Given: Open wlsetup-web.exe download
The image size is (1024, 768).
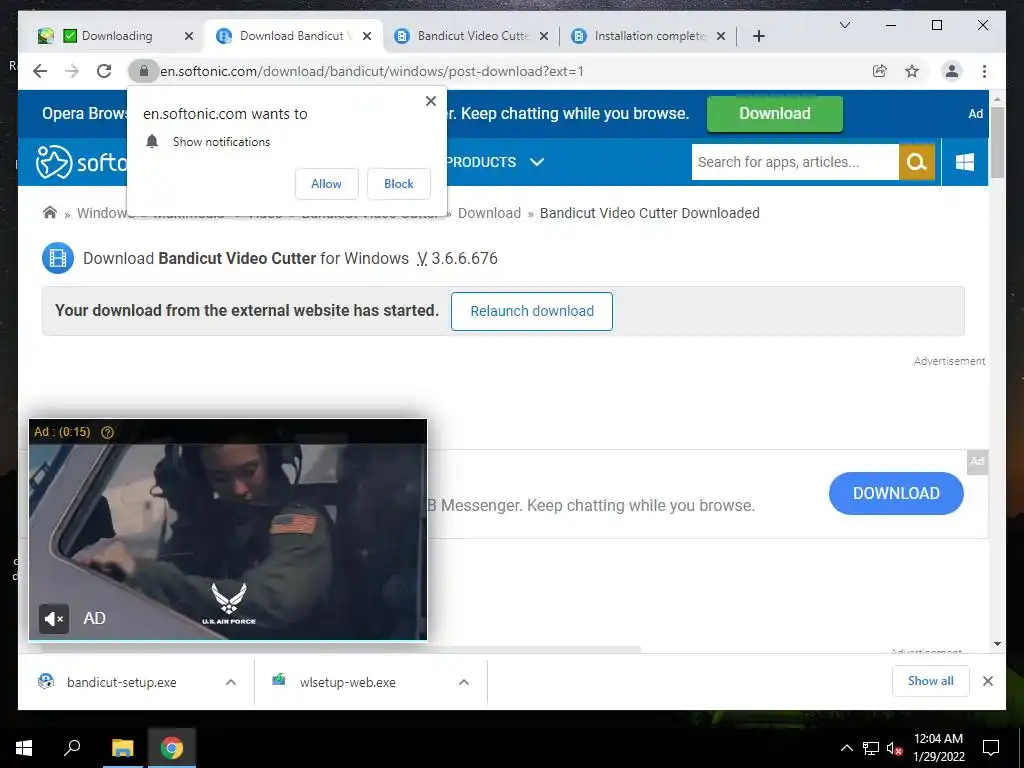Looking at the screenshot, I should (x=347, y=682).
